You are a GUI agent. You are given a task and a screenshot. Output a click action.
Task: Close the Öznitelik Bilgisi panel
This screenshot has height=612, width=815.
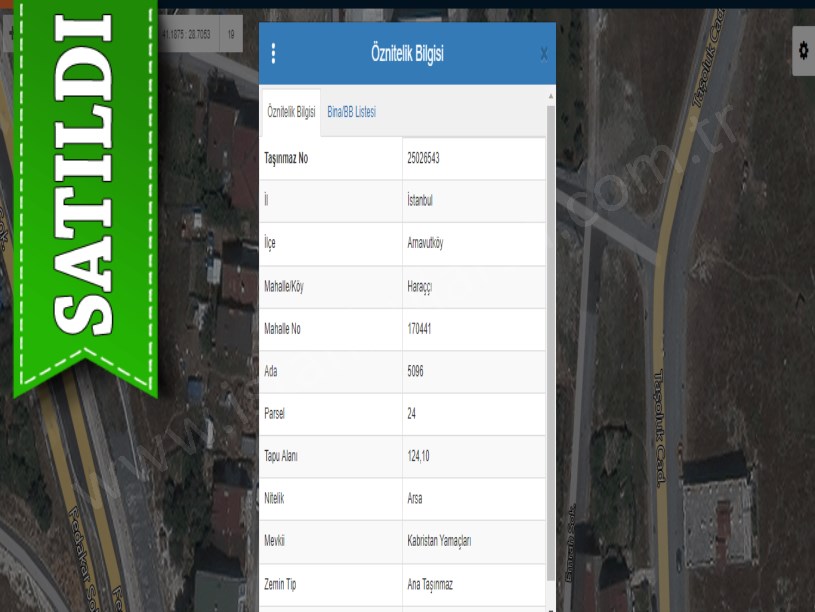coord(543,54)
